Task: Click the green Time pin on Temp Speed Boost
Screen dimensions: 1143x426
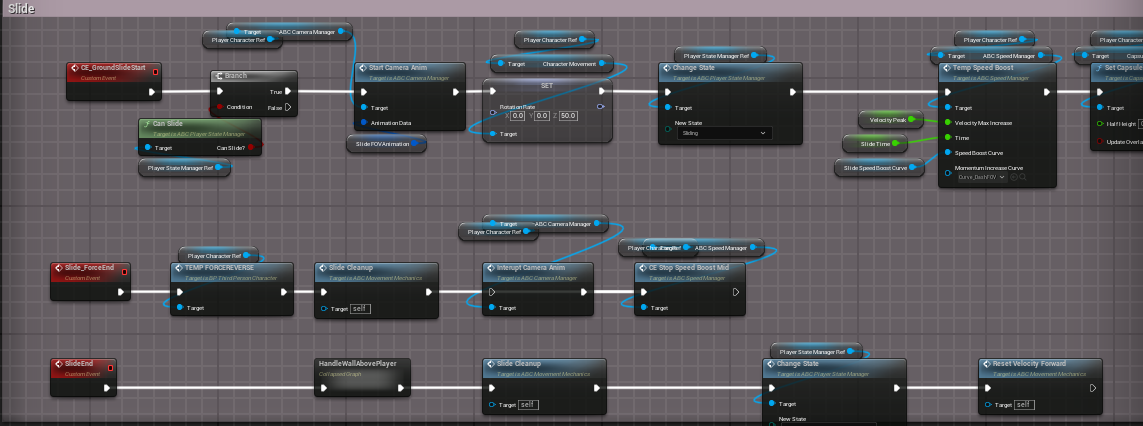Action: tap(947, 137)
